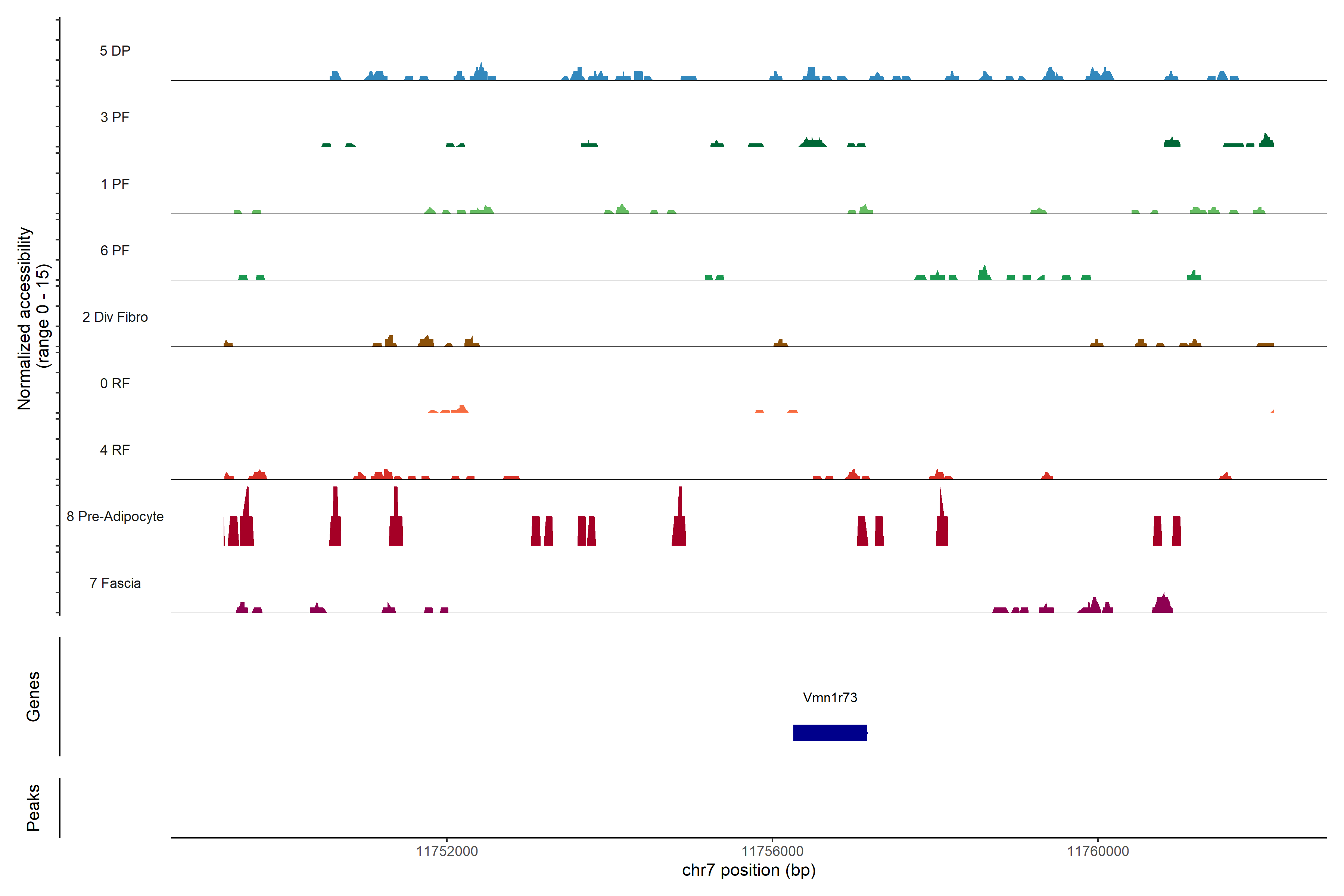Select the 5 DP track label
Screen dimensions: 1344x896
point(115,51)
